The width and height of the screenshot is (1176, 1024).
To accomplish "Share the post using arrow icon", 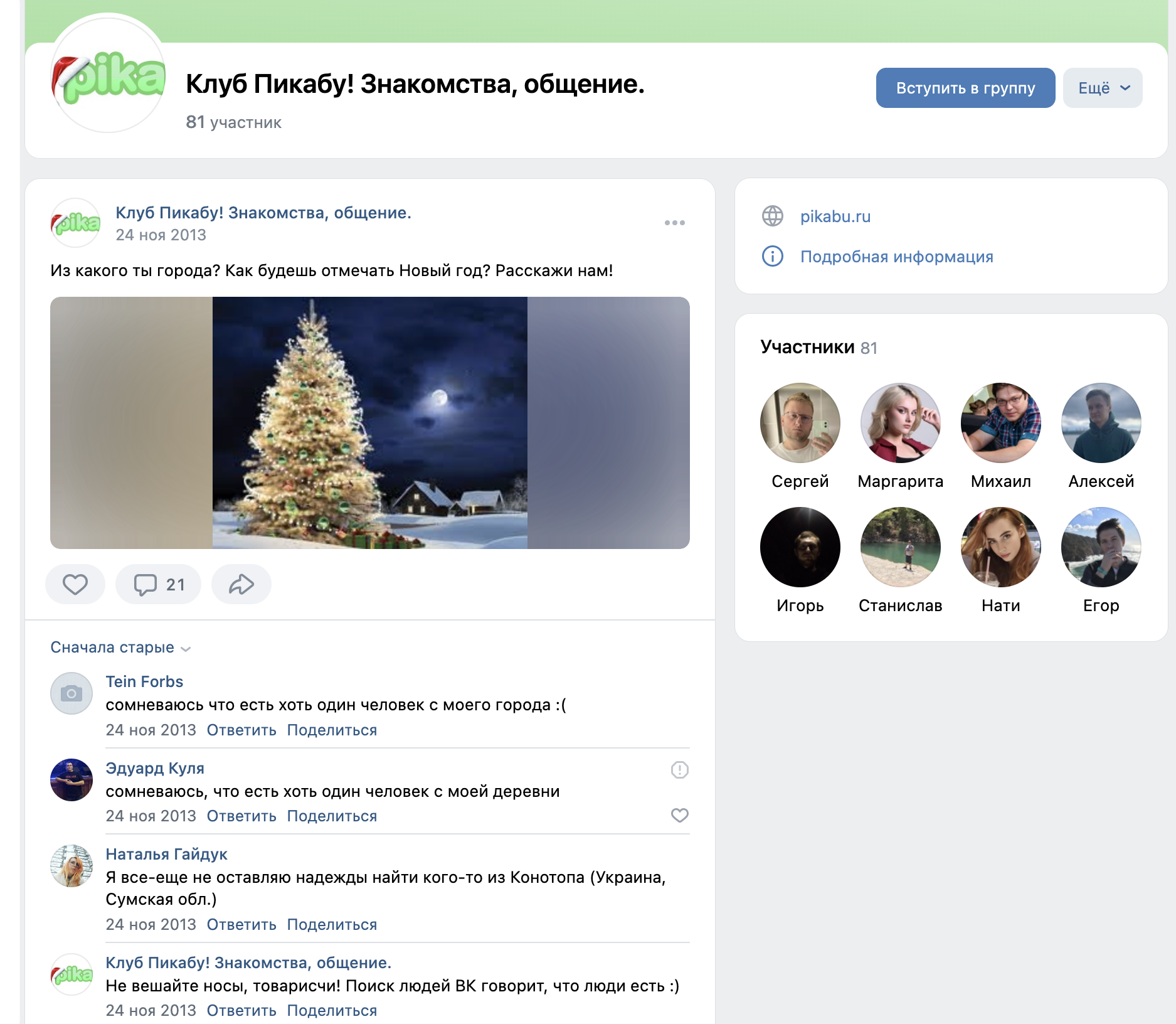I will click(241, 584).
